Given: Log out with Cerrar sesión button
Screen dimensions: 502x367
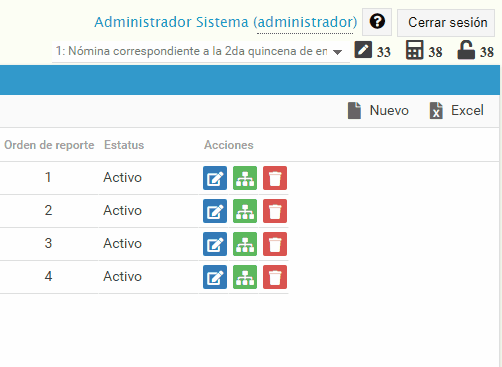Looking at the screenshot, I should (446, 23).
